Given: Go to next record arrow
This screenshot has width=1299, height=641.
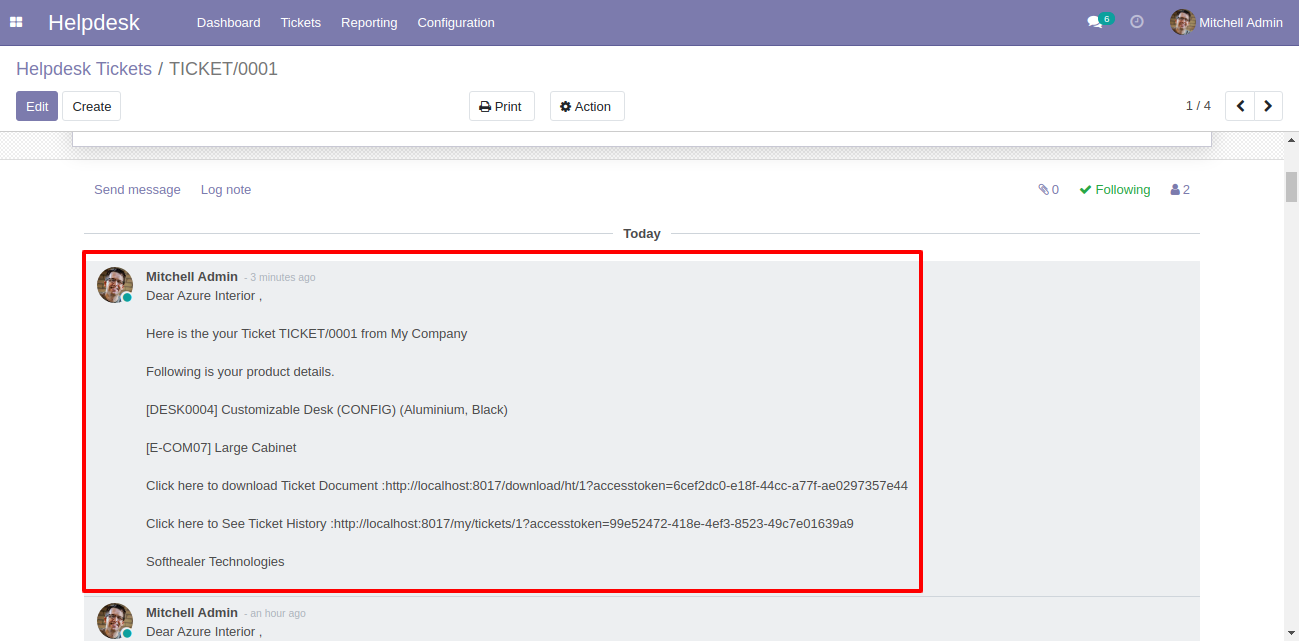Looking at the screenshot, I should (1269, 106).
